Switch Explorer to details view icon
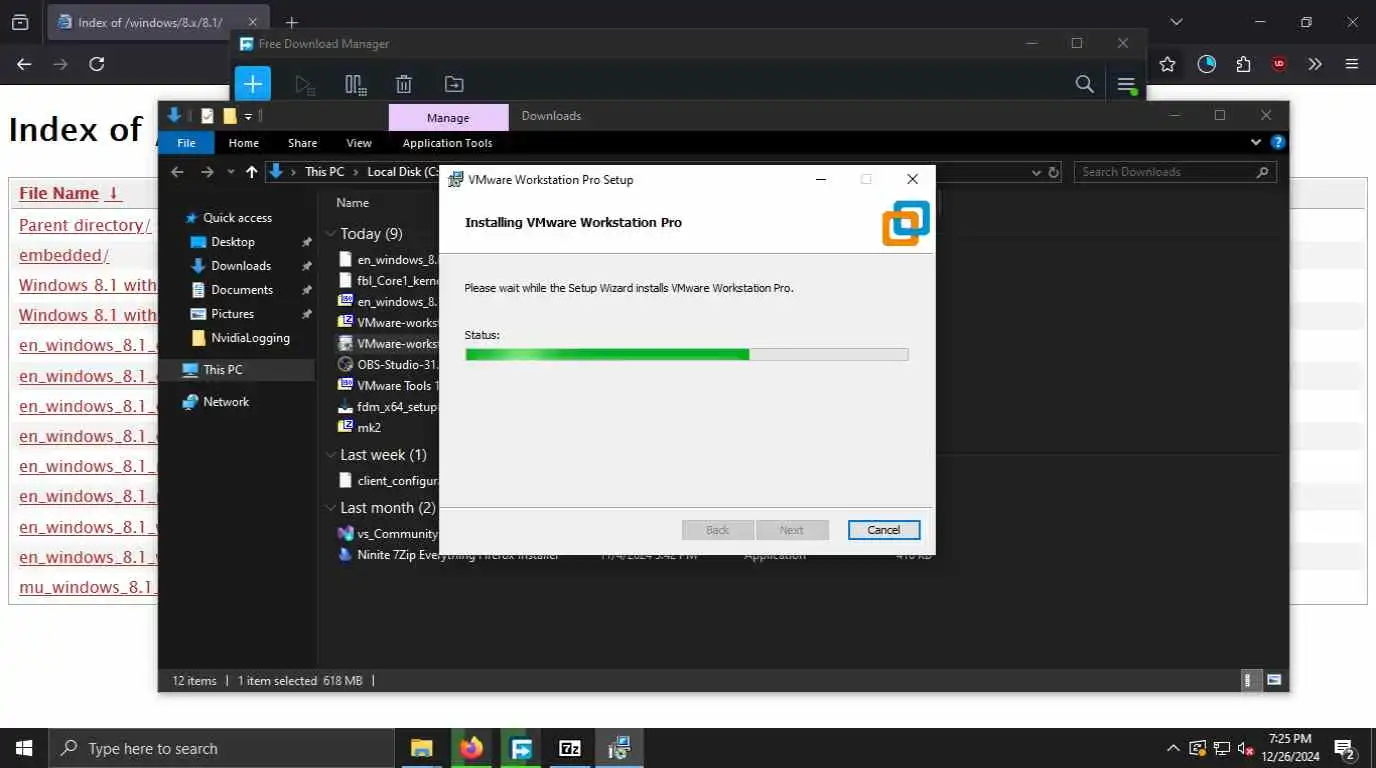Image resolution: width=1376 pixels, height=768 pixels. tap(1248, 680)
